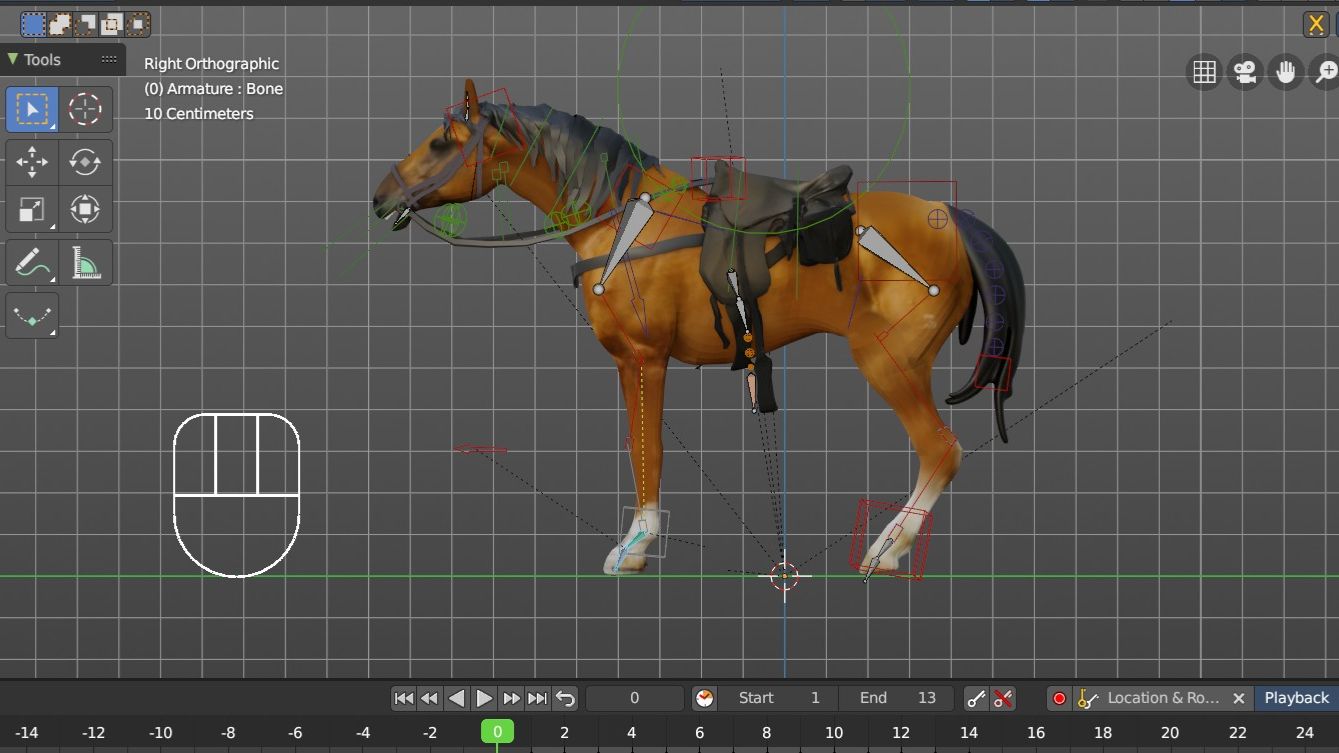Activate the Transform tool

point(85,210)
